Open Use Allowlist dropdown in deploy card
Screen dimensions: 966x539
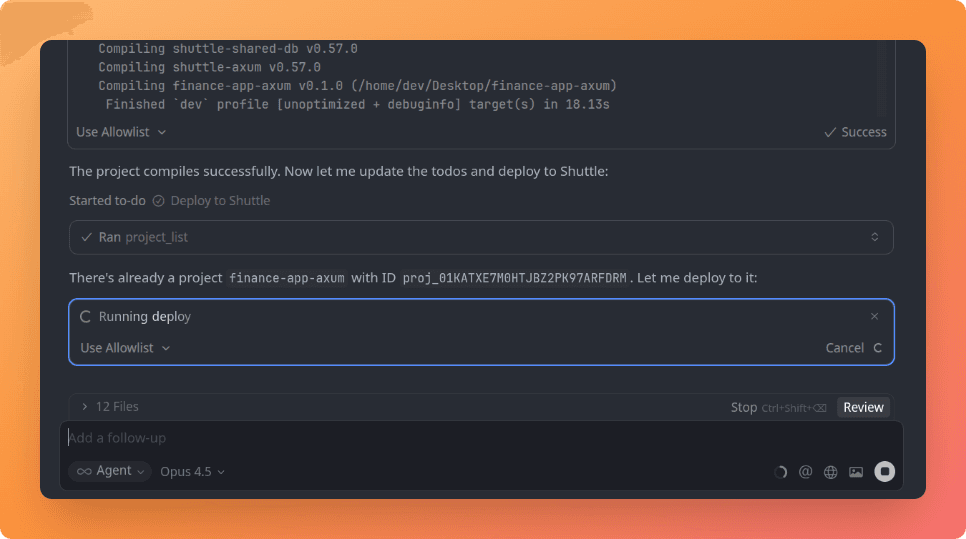coord(124,348)
